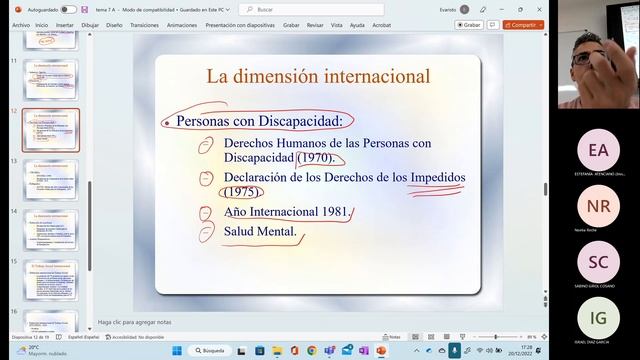Open the Animaciones ribbon tab

(x=182, y=25)
